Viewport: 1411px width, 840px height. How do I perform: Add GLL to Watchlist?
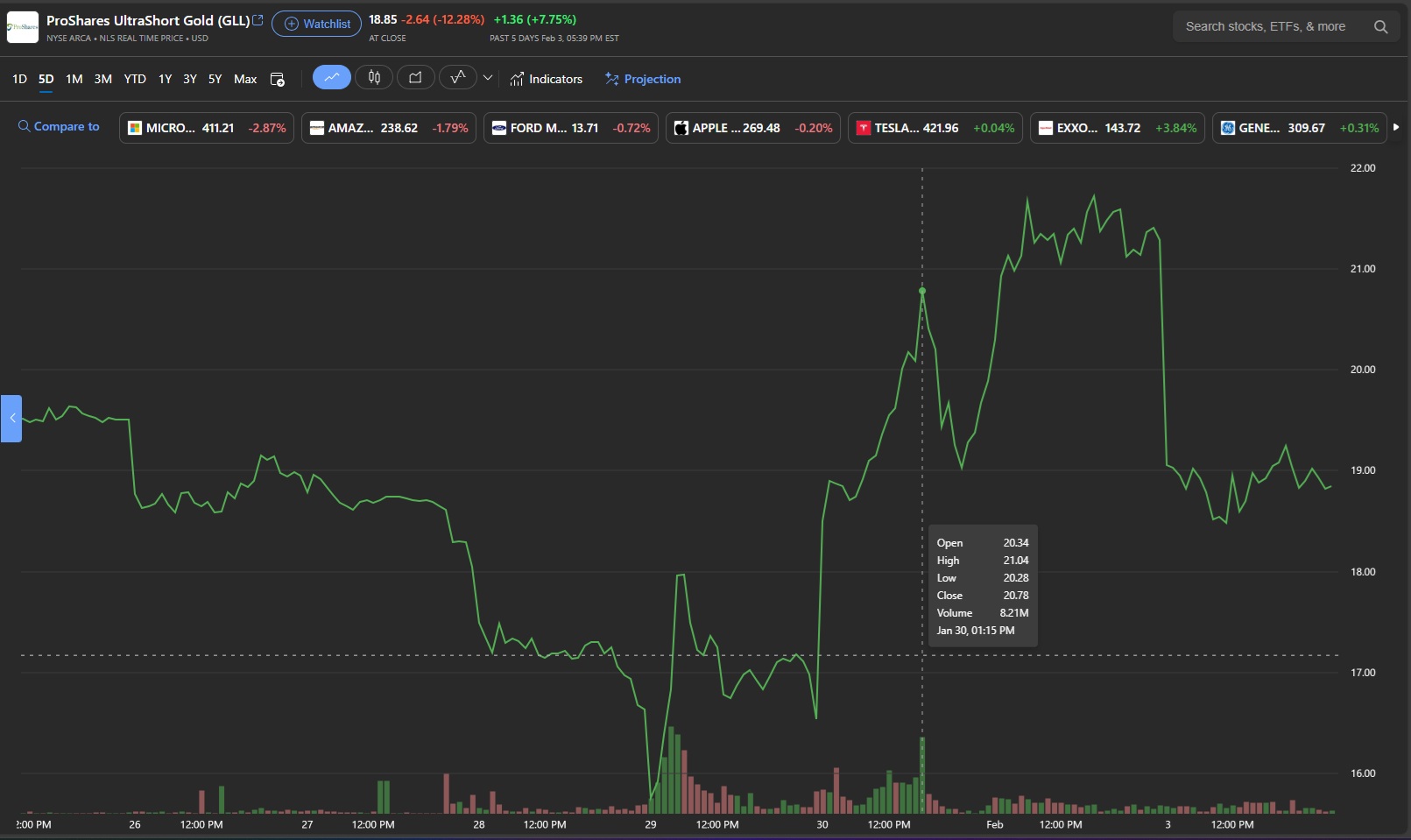[x=316, y=24]
